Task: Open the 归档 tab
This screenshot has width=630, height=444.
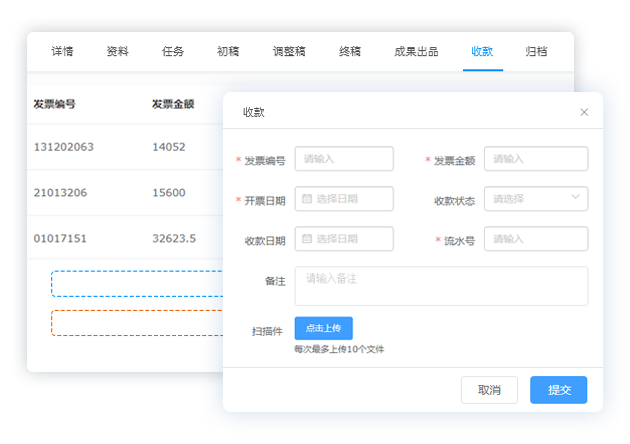Action: pos(536,52)
